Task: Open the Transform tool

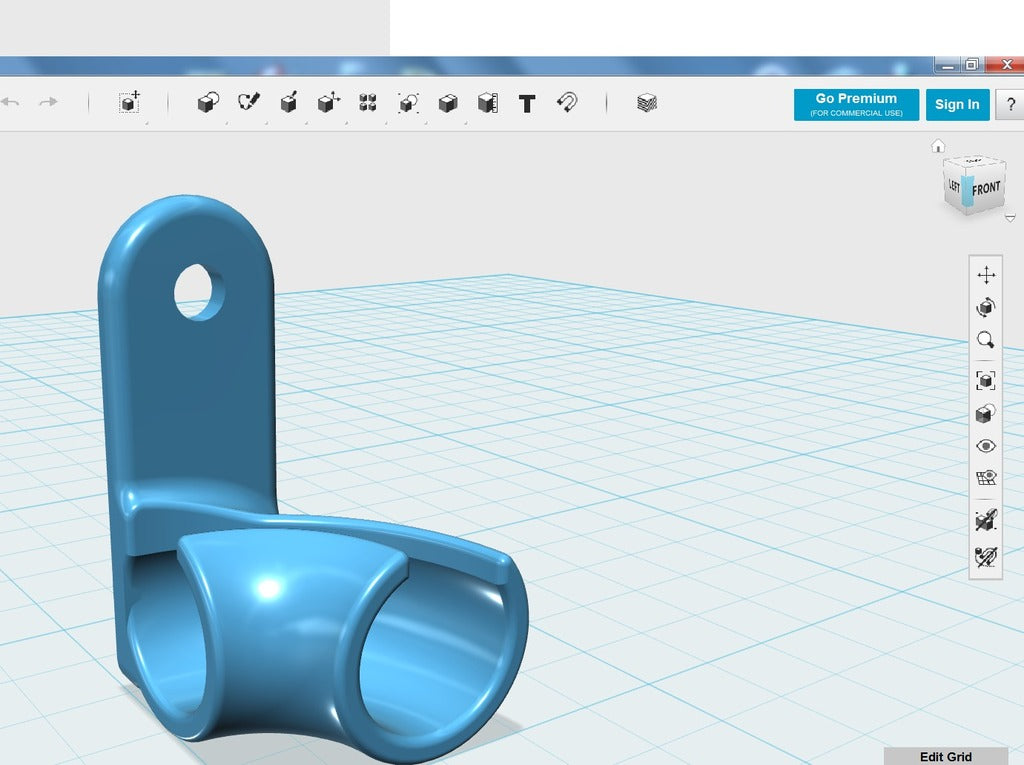Action: 129,103
